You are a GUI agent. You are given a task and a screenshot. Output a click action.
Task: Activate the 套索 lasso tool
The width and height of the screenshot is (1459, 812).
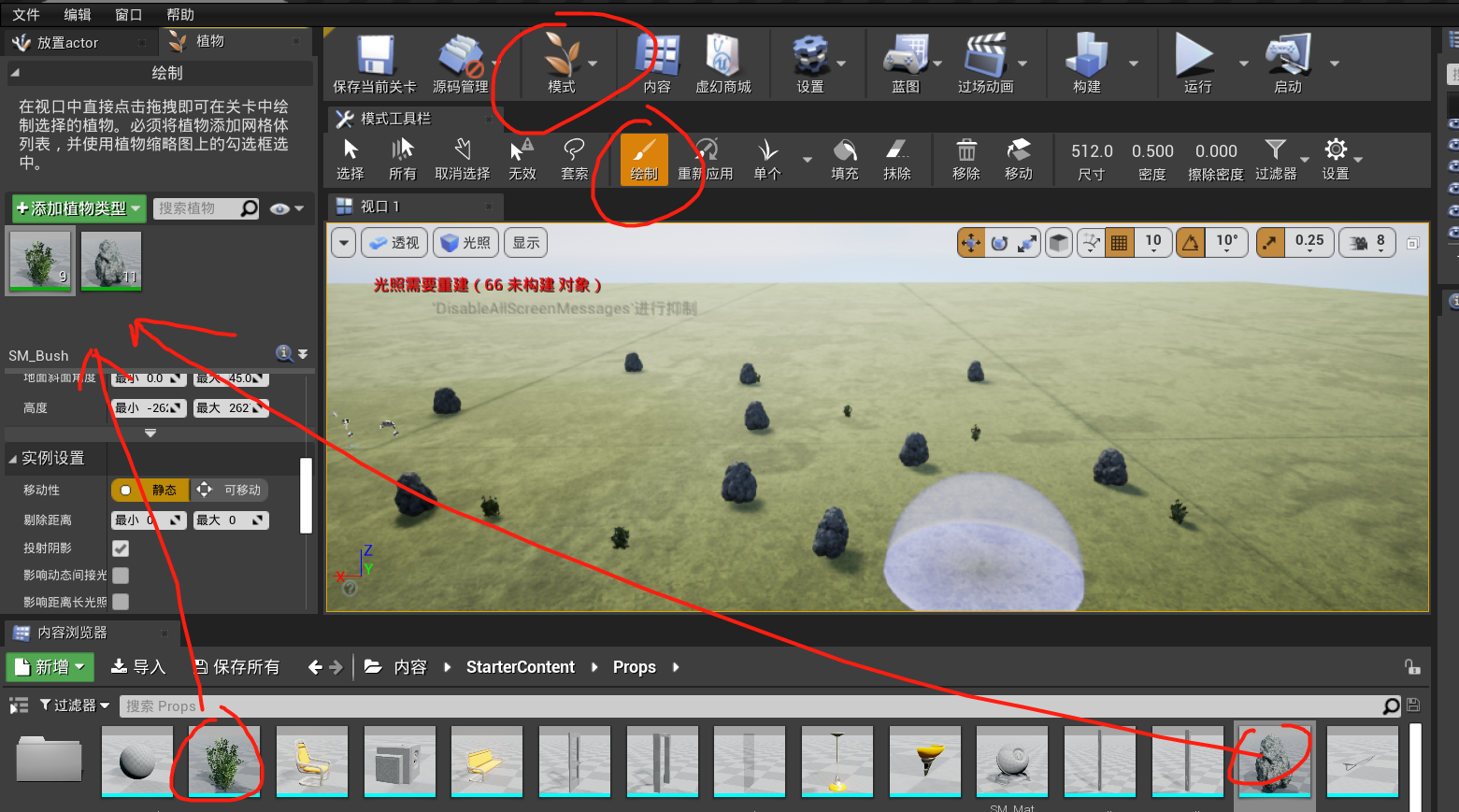[574, 160]
